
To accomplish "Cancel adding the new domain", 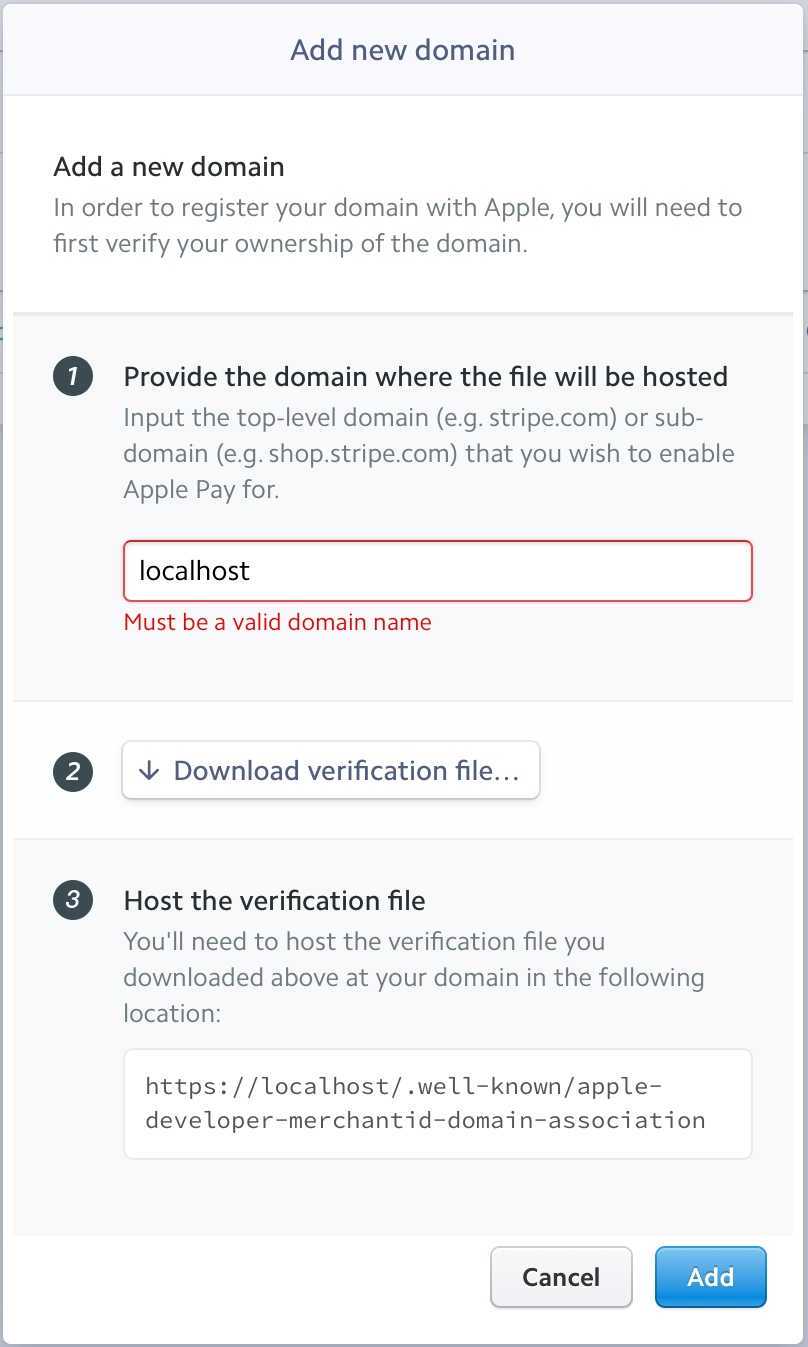I will 561,1277.
